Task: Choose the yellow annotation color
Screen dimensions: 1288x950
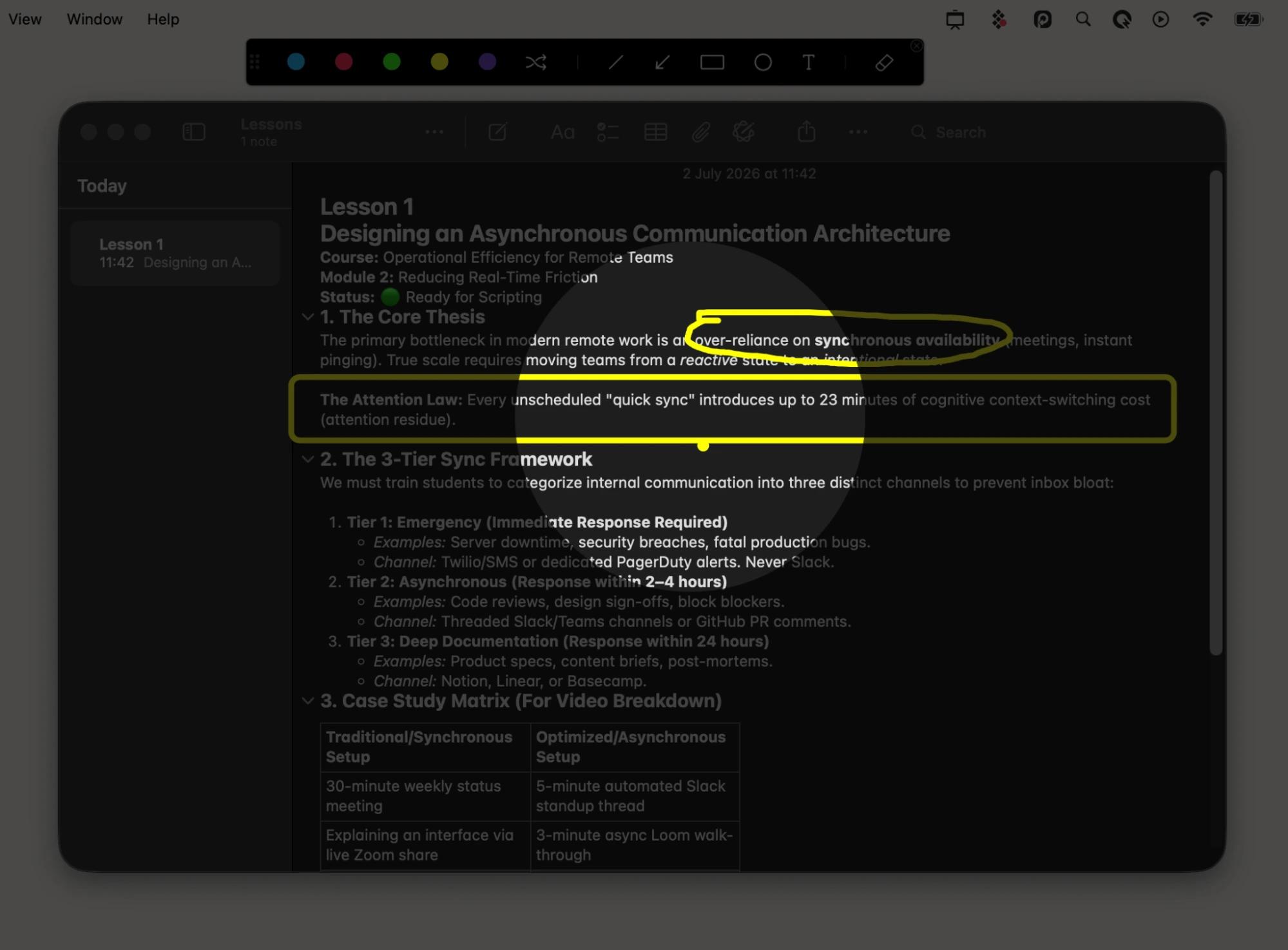Action: pos(439,62)
